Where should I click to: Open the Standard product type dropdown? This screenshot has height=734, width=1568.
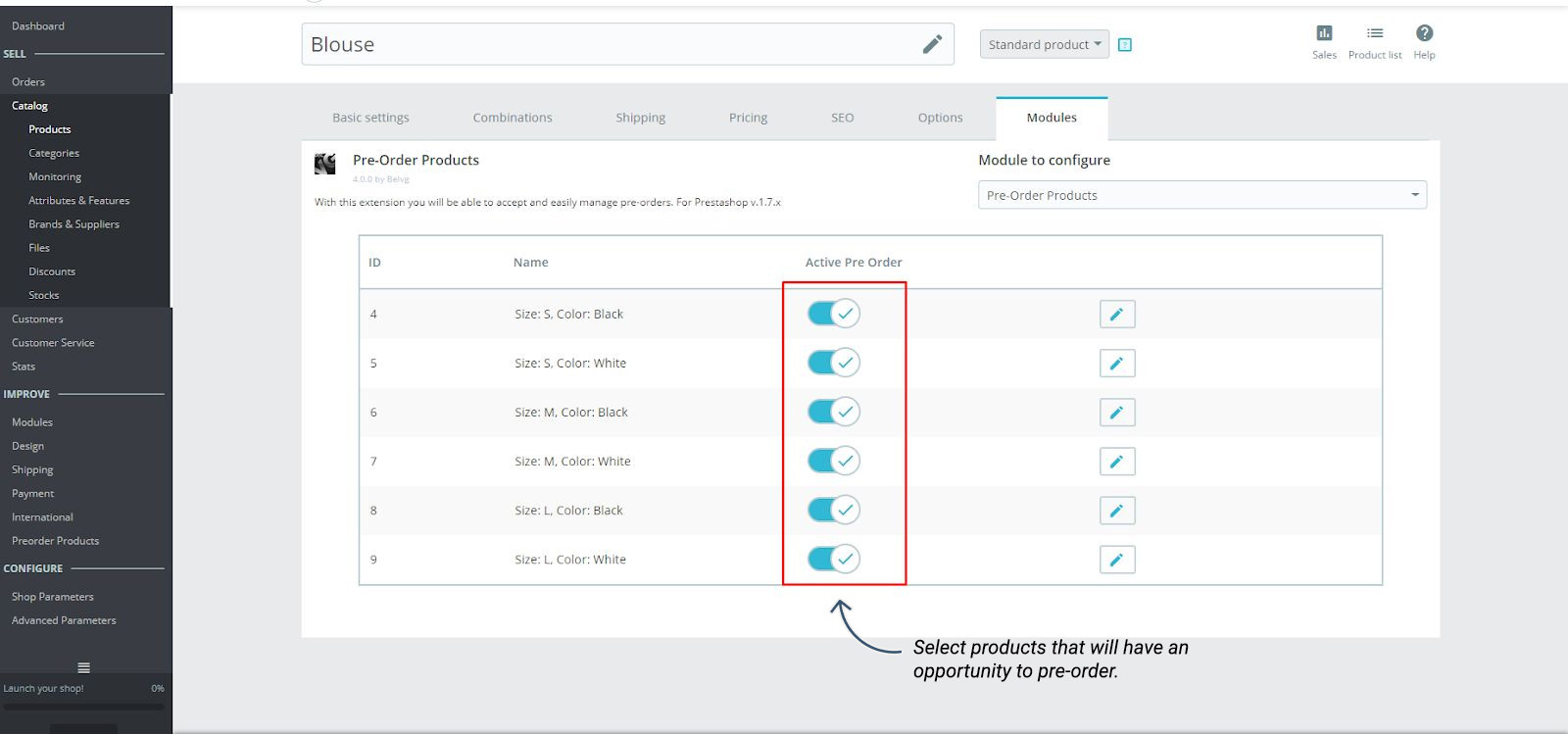(1044, 44)
